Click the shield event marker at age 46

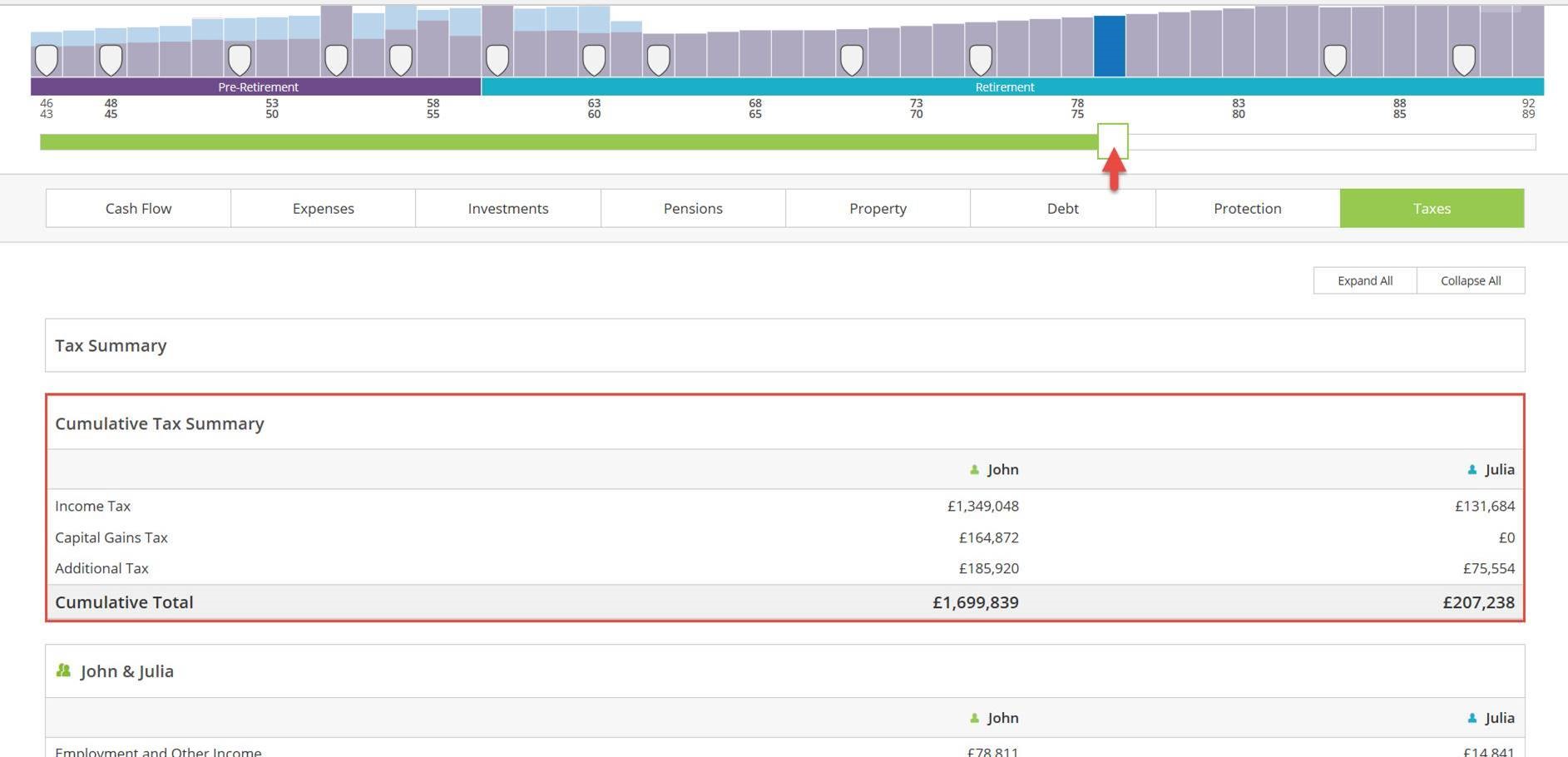pos(47,60)
